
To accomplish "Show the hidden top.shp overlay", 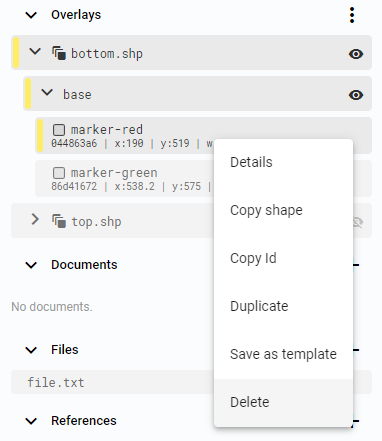I will click(x=358, y=222).
